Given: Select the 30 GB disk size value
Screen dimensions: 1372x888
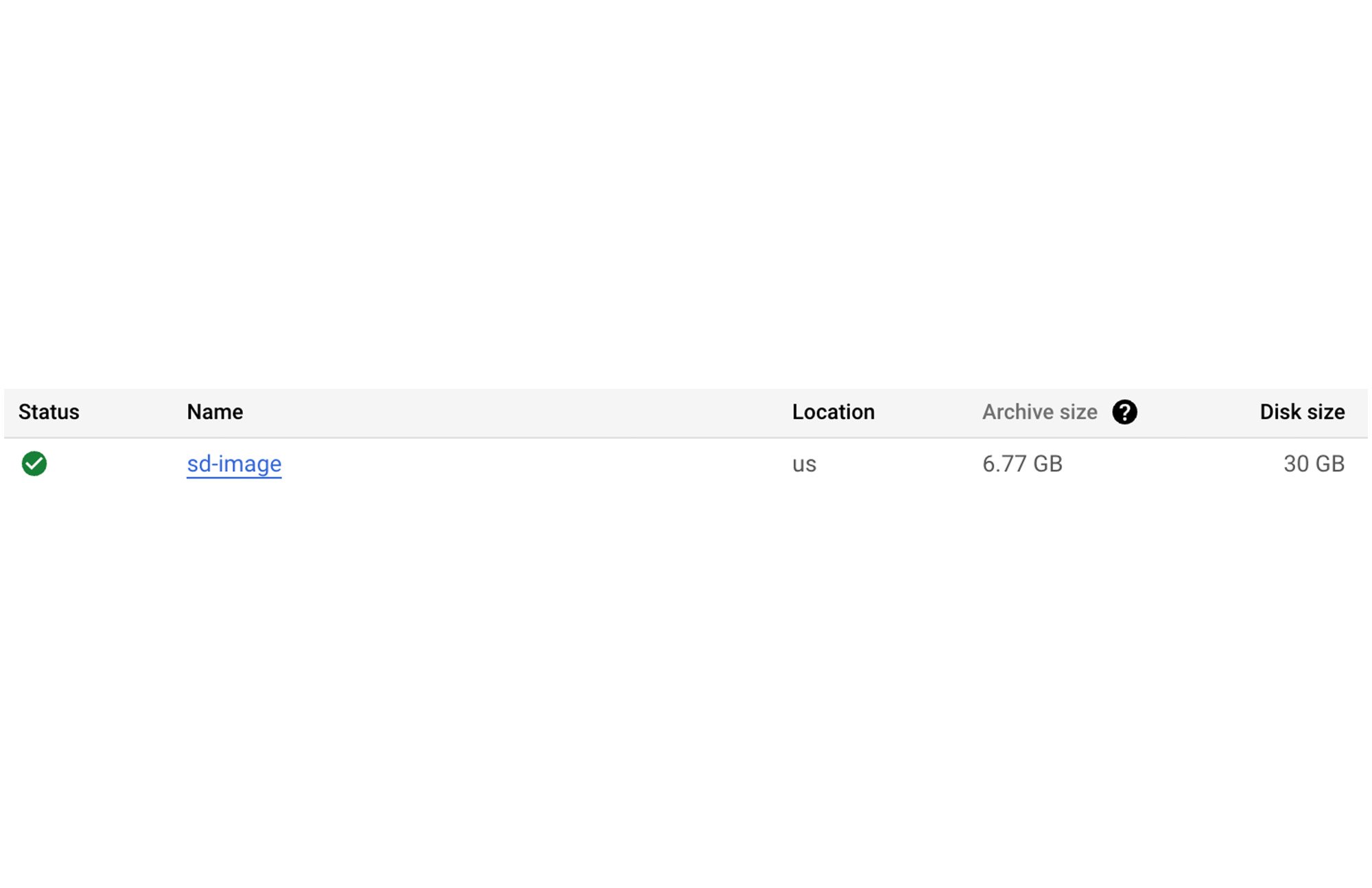Looking at the screenshot, I should click(1314, 464).
